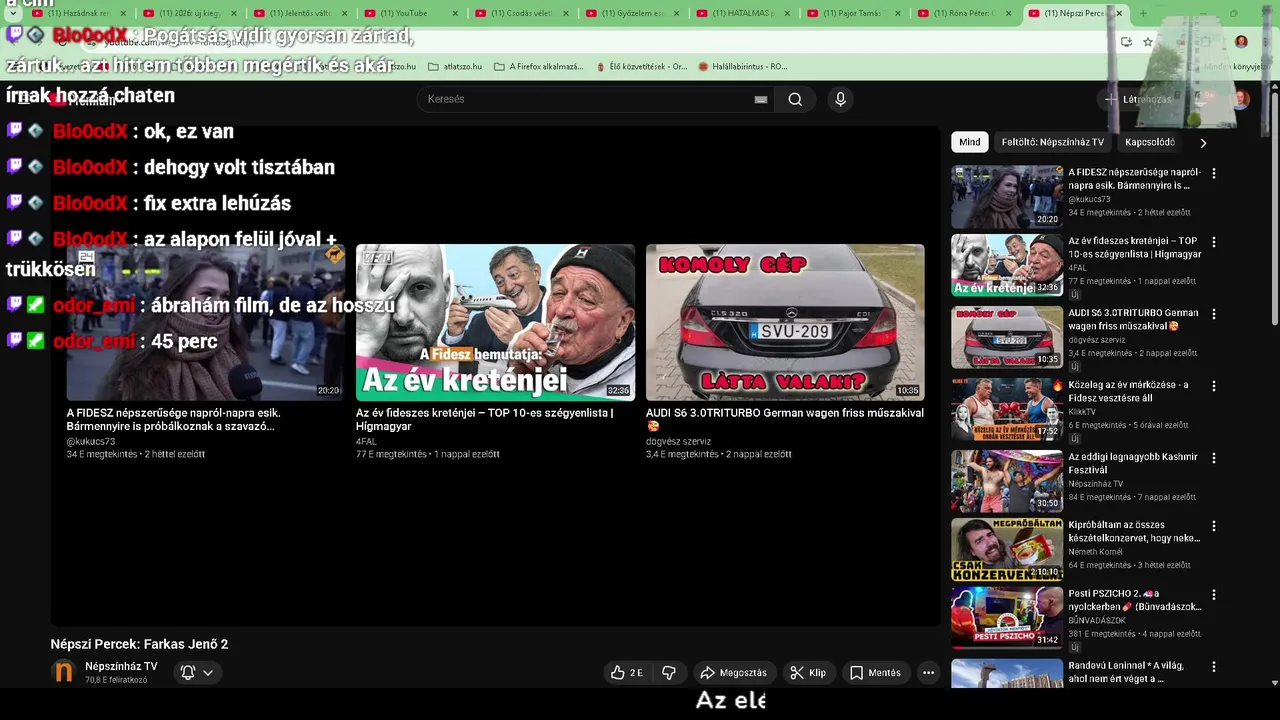This screenshot has height=720, width=1280.
Task: Open A Firefox alkalmazá... bookmark folder
Action: pyautogui.click(x=538, y=67)
